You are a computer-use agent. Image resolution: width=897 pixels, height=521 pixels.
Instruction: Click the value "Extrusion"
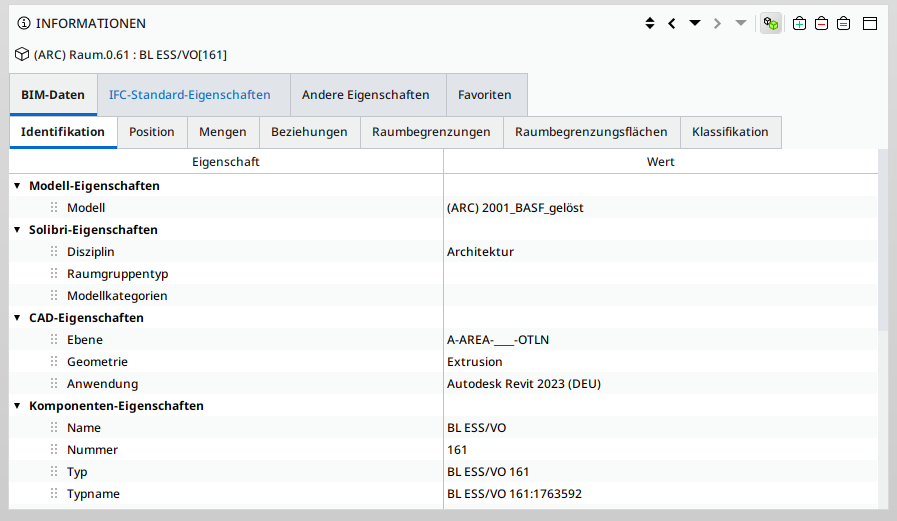[474, 362]
